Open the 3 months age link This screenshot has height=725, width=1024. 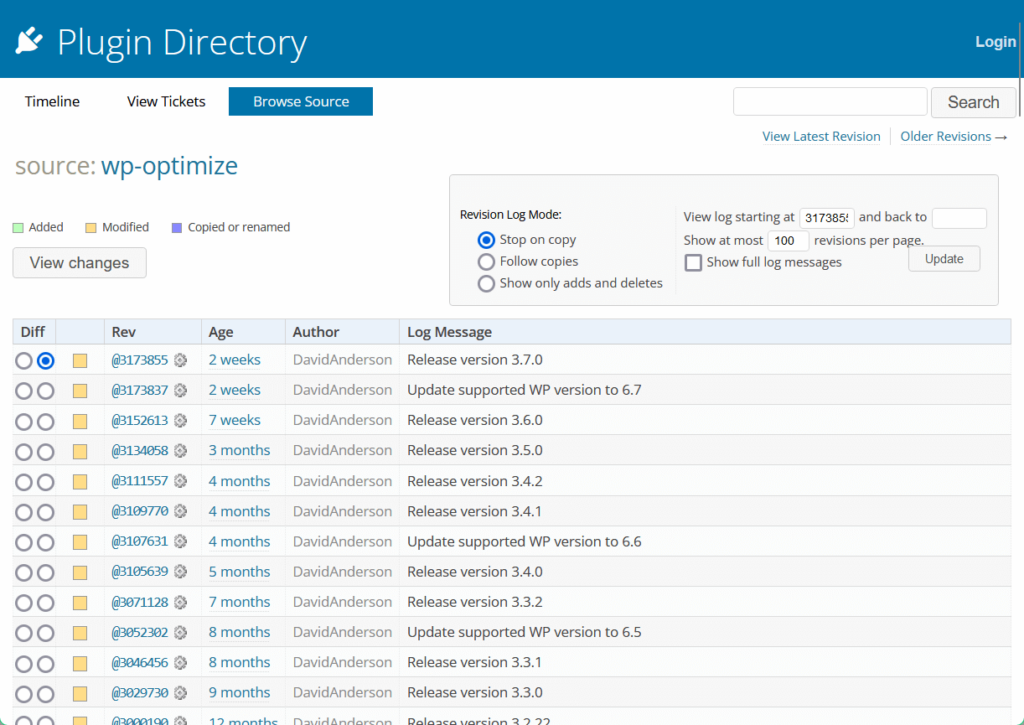(239, 450)
